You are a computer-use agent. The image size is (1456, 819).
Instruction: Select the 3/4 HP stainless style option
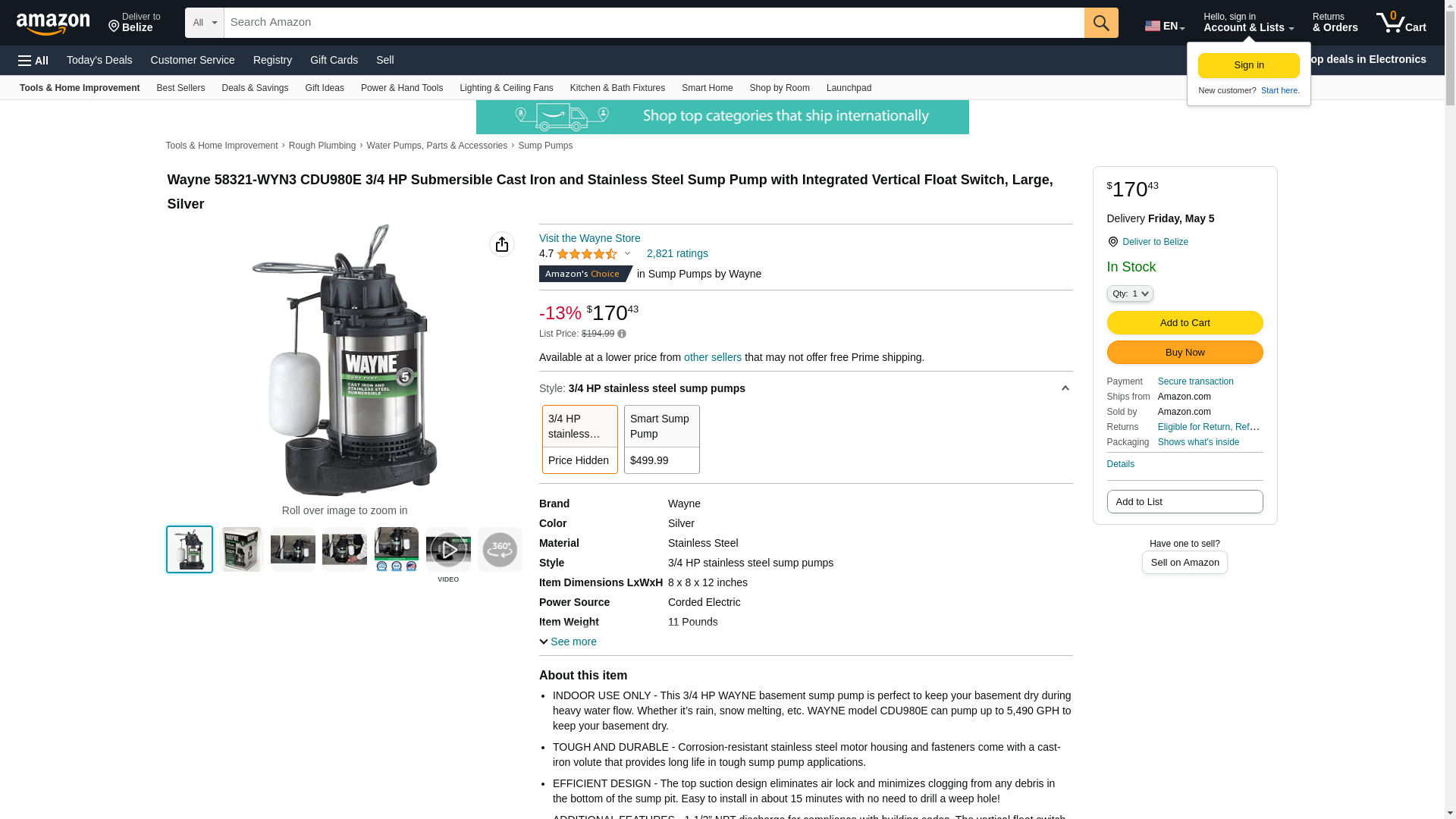(580, 439)
